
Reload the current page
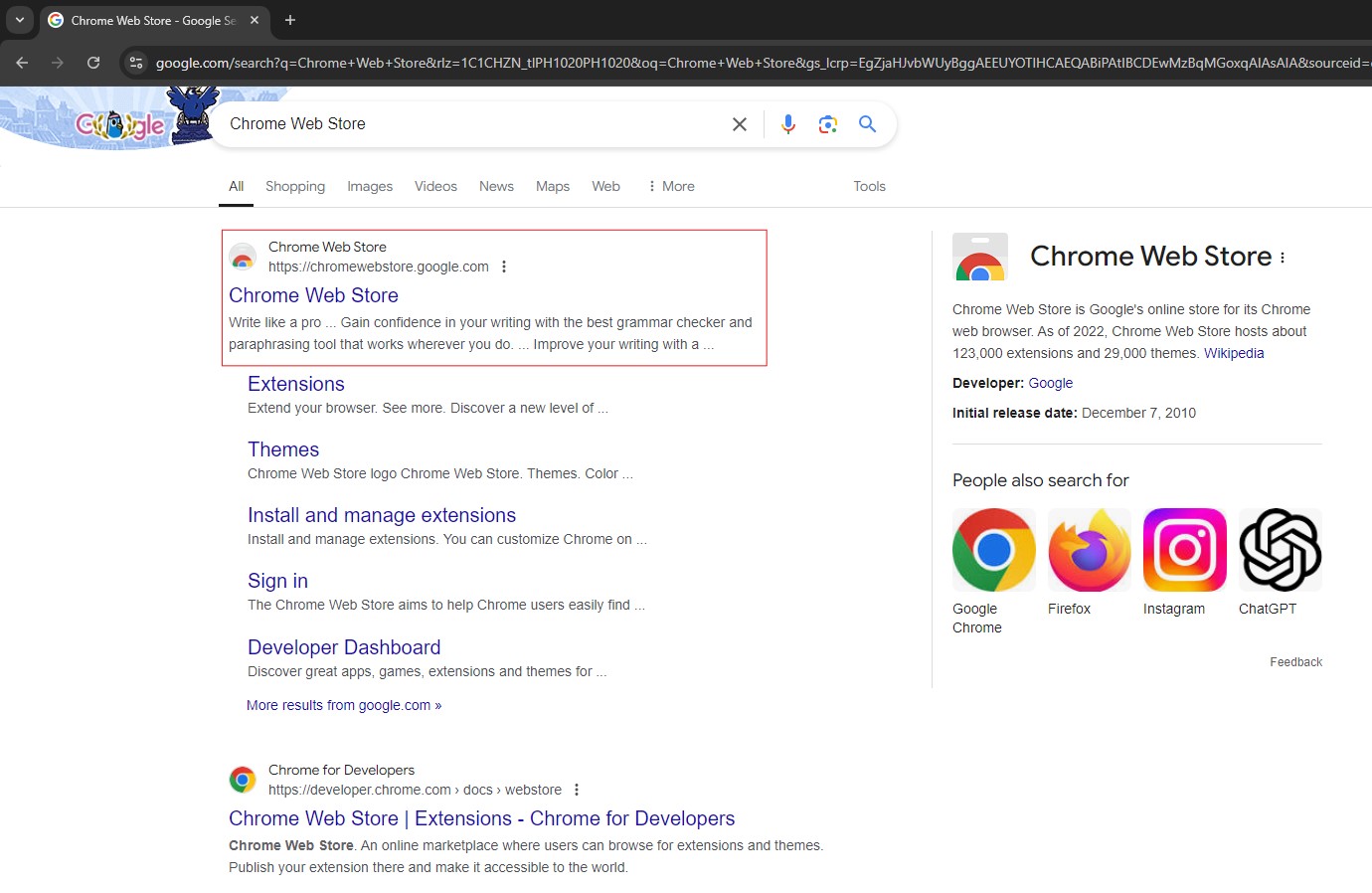point(93,63)
